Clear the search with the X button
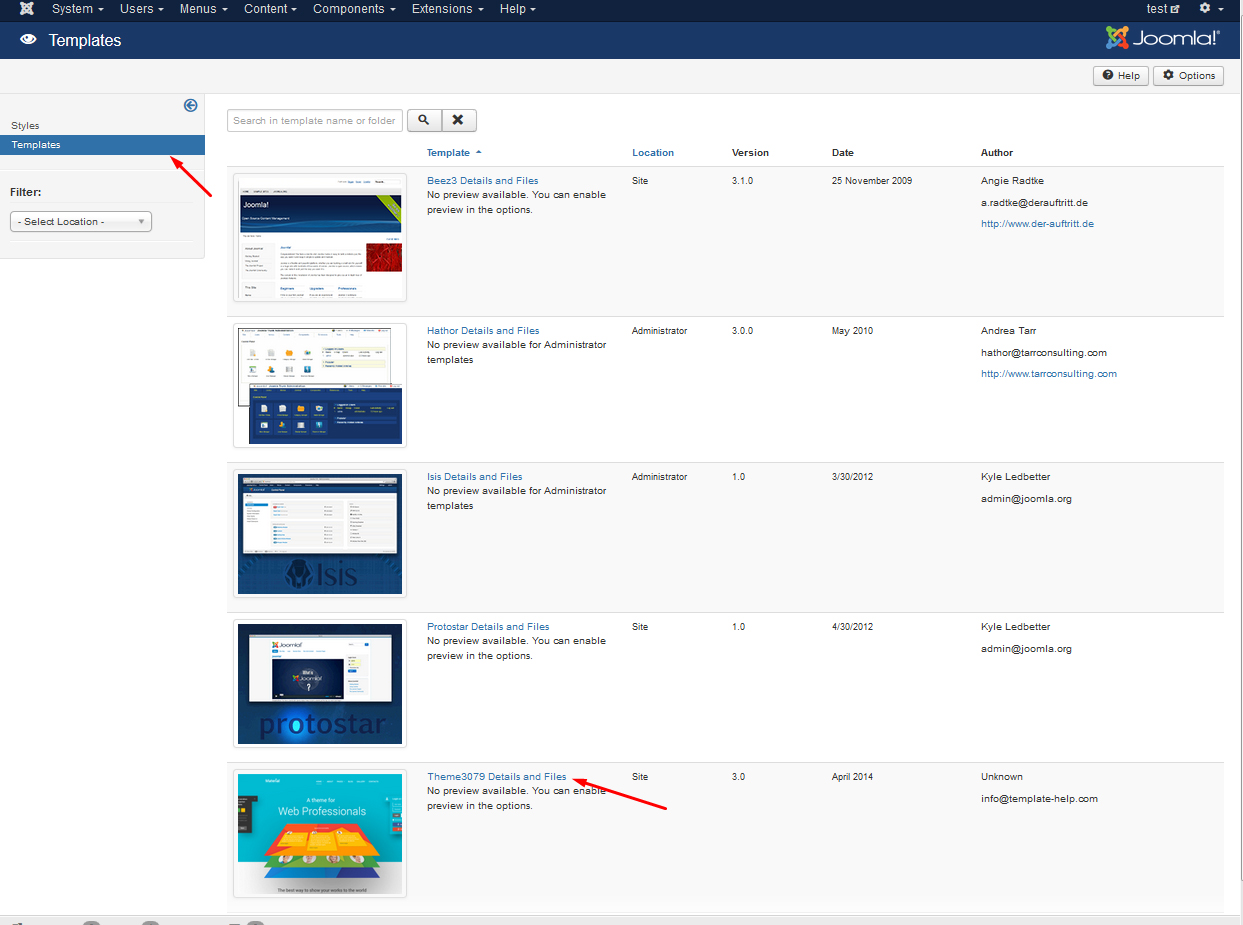Screen dimensions: 1243x925 [x=458, y=120]
